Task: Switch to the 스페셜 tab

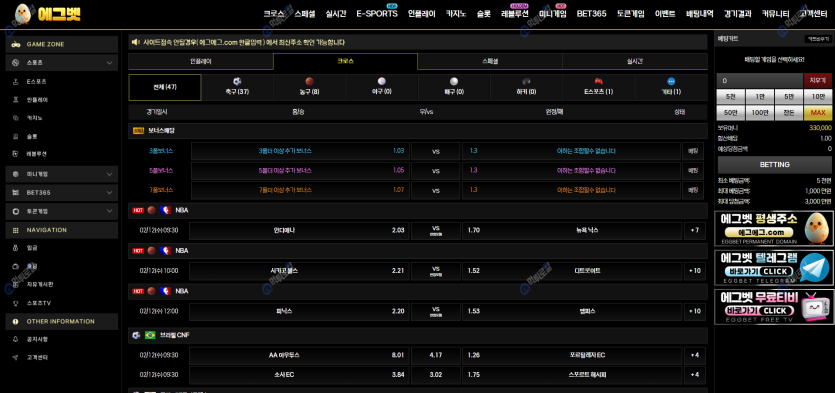Action: [x=490, y=61]
